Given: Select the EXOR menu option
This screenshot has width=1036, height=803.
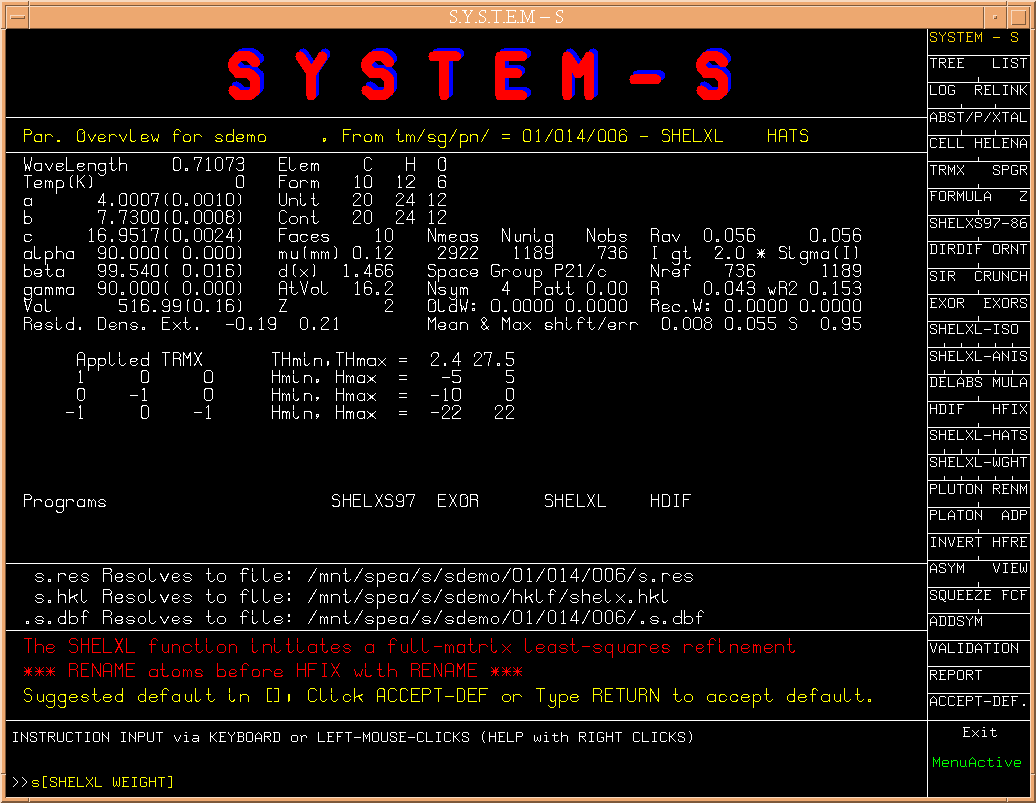Looking at the screenshot, I should coord(947,303).
